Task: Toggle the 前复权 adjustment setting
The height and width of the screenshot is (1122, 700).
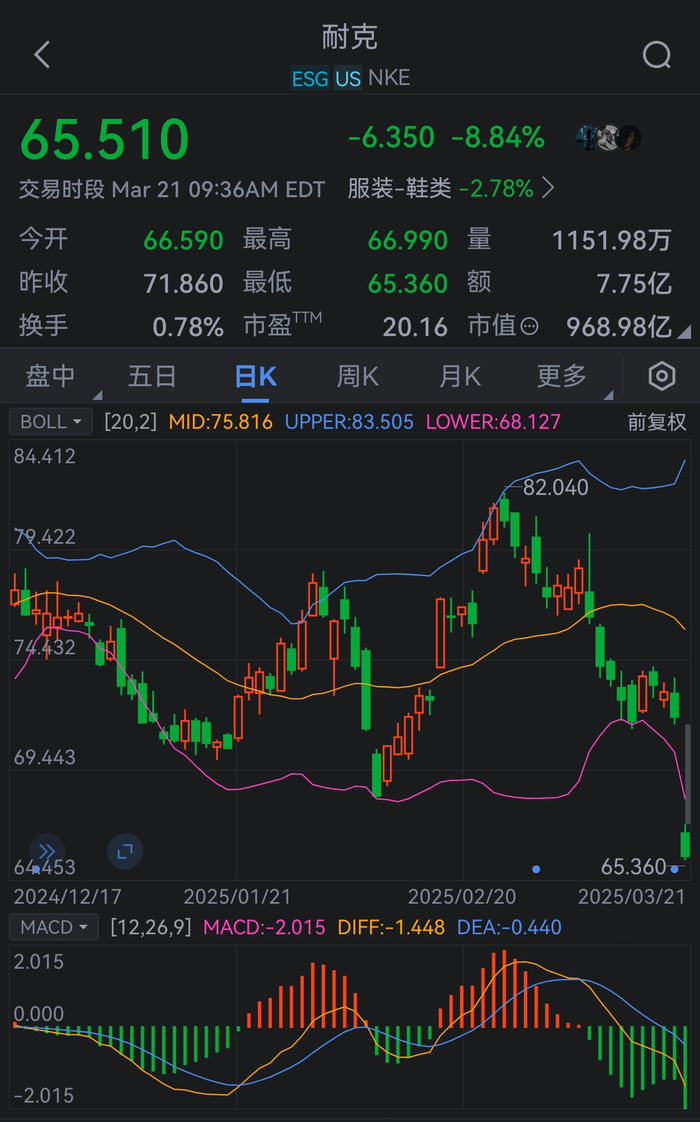Action: [x=657, y=422]
